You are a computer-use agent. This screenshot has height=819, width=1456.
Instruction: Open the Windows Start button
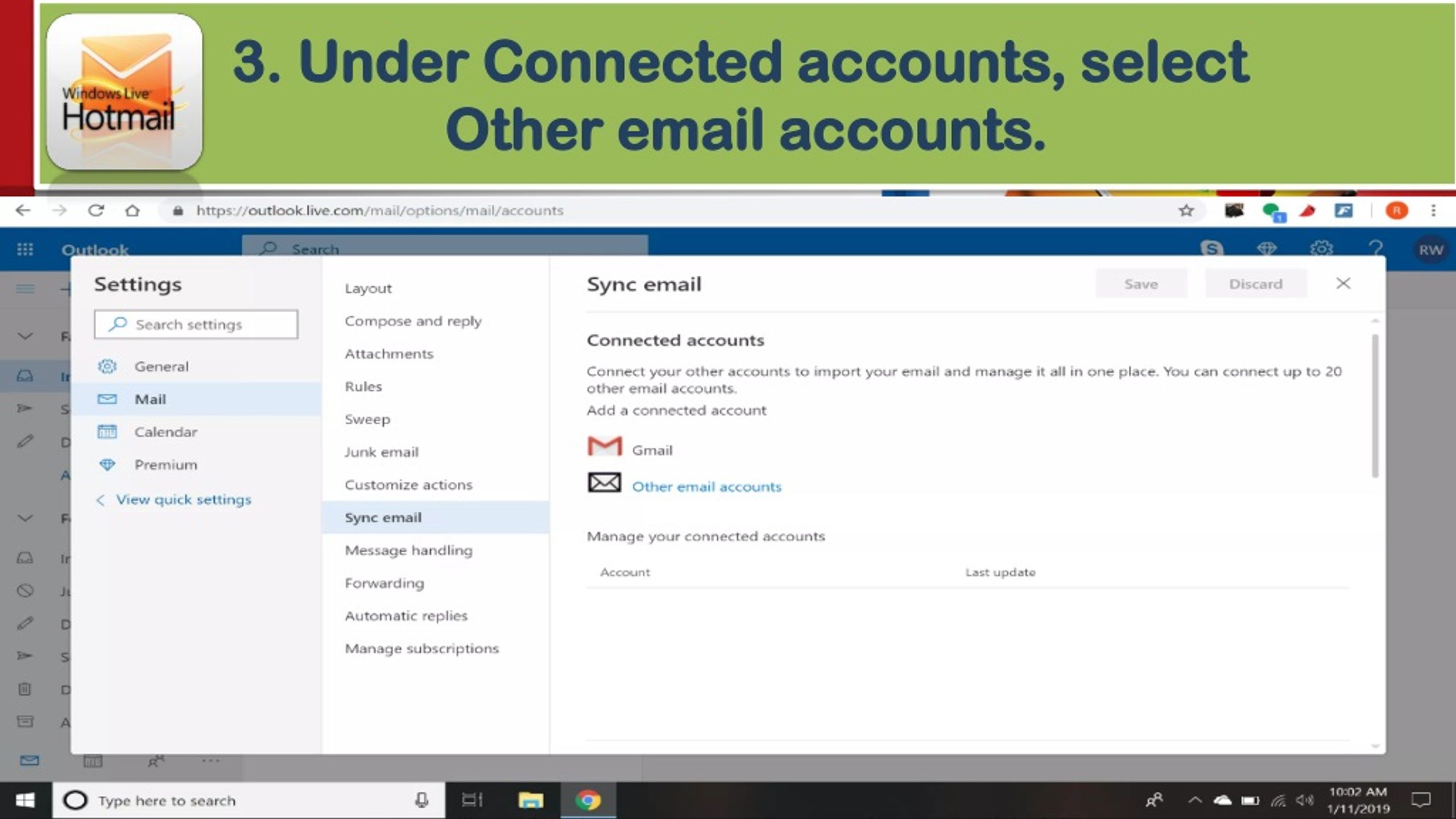[x=25, y=801]
